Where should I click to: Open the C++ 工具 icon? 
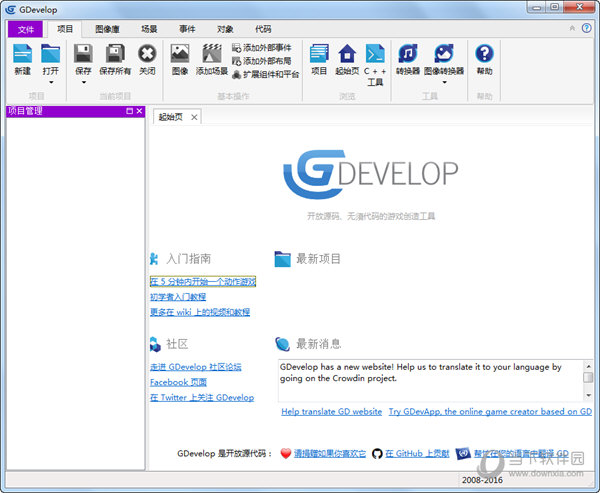375,53
